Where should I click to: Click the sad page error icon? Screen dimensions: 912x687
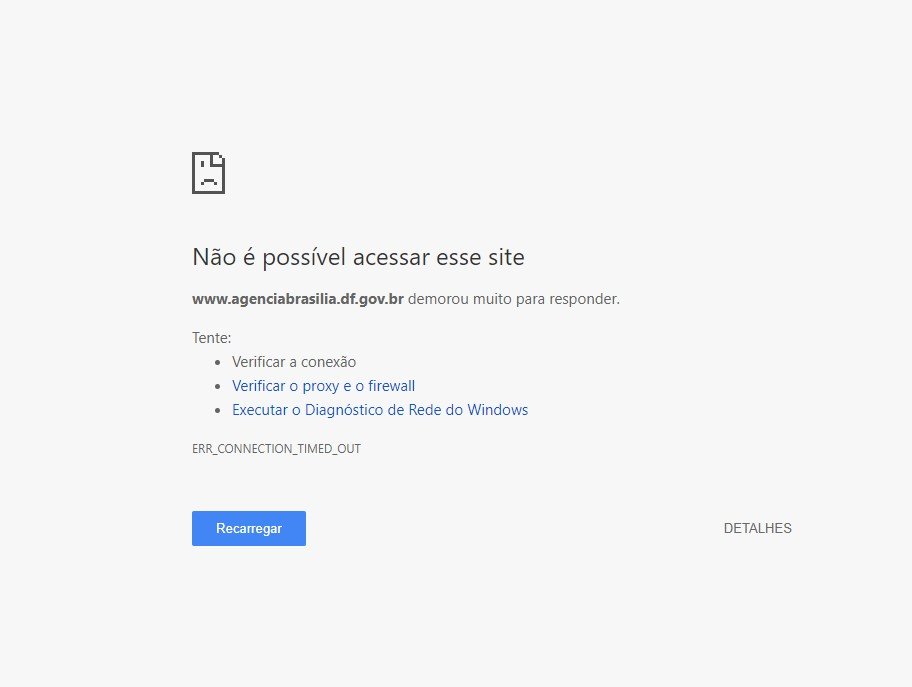[x=208, y=173]
